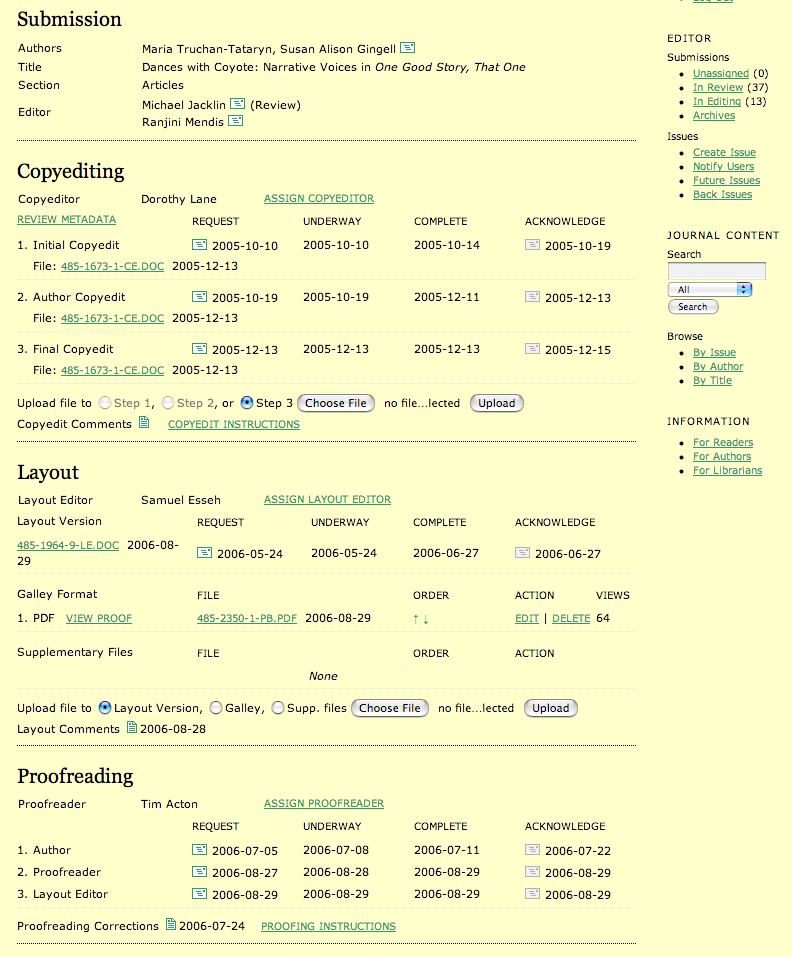Move PDF galley down in order
This screenshot has height=957, width=792.
426,619
